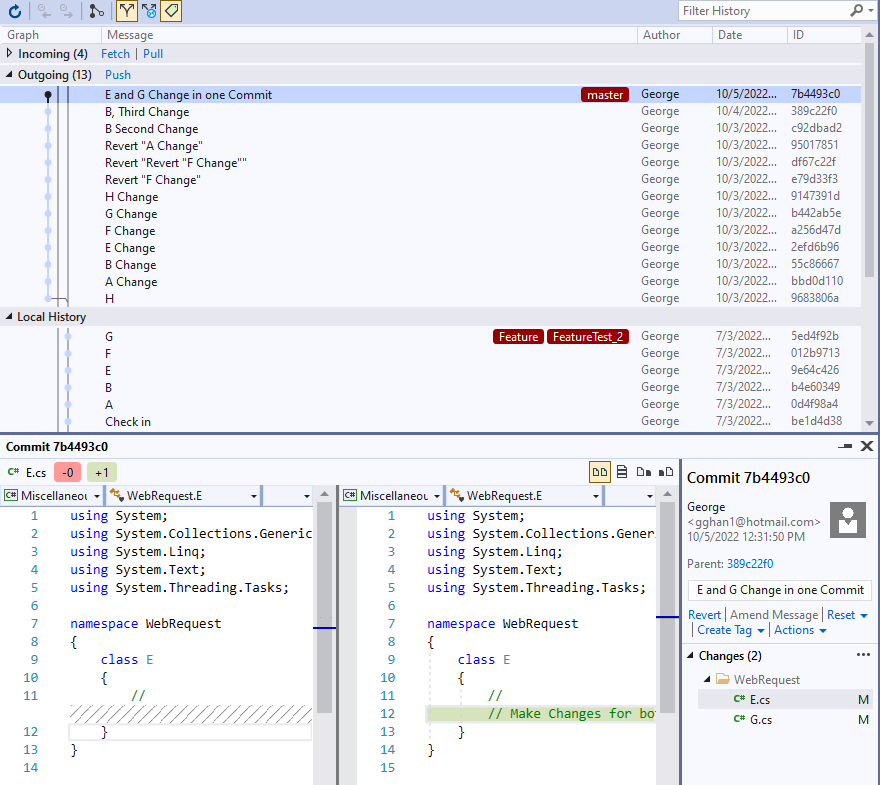The width and height of the screenshot is (880, 785).
Task: Toggle the show remote branches button
Action: pos(149,11)
